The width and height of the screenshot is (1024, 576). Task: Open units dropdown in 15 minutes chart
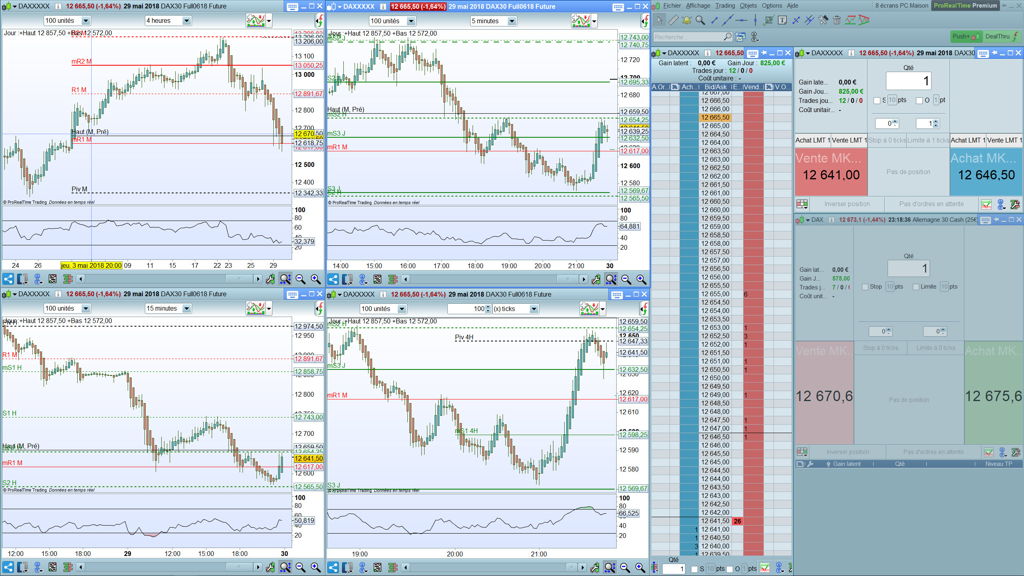click(86, 308)
